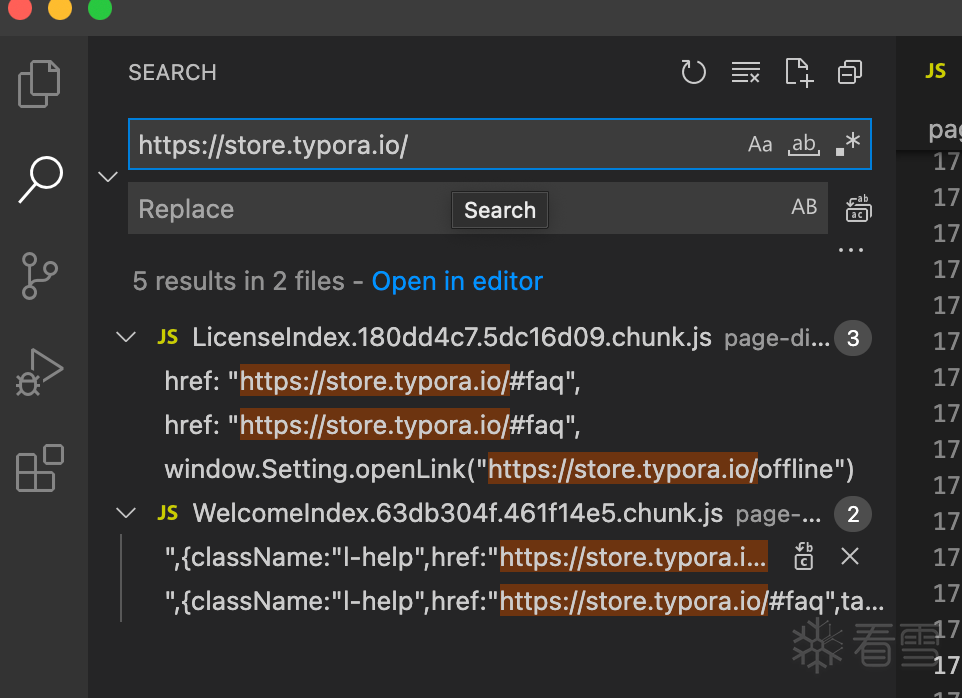Collapse WelcomeIndex file results
This screenshot has height=698, width=962.
pyautogui.click(x=126, y=513)
